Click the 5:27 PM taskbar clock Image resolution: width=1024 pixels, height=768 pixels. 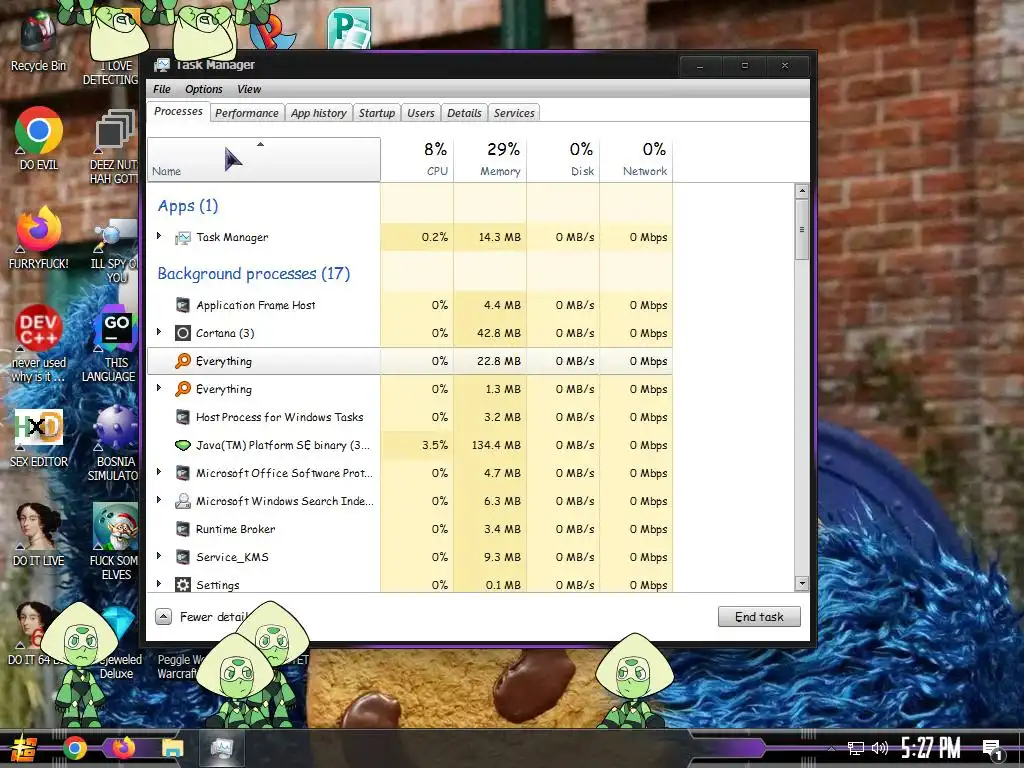pyautogui.click(x=931, y=748)
